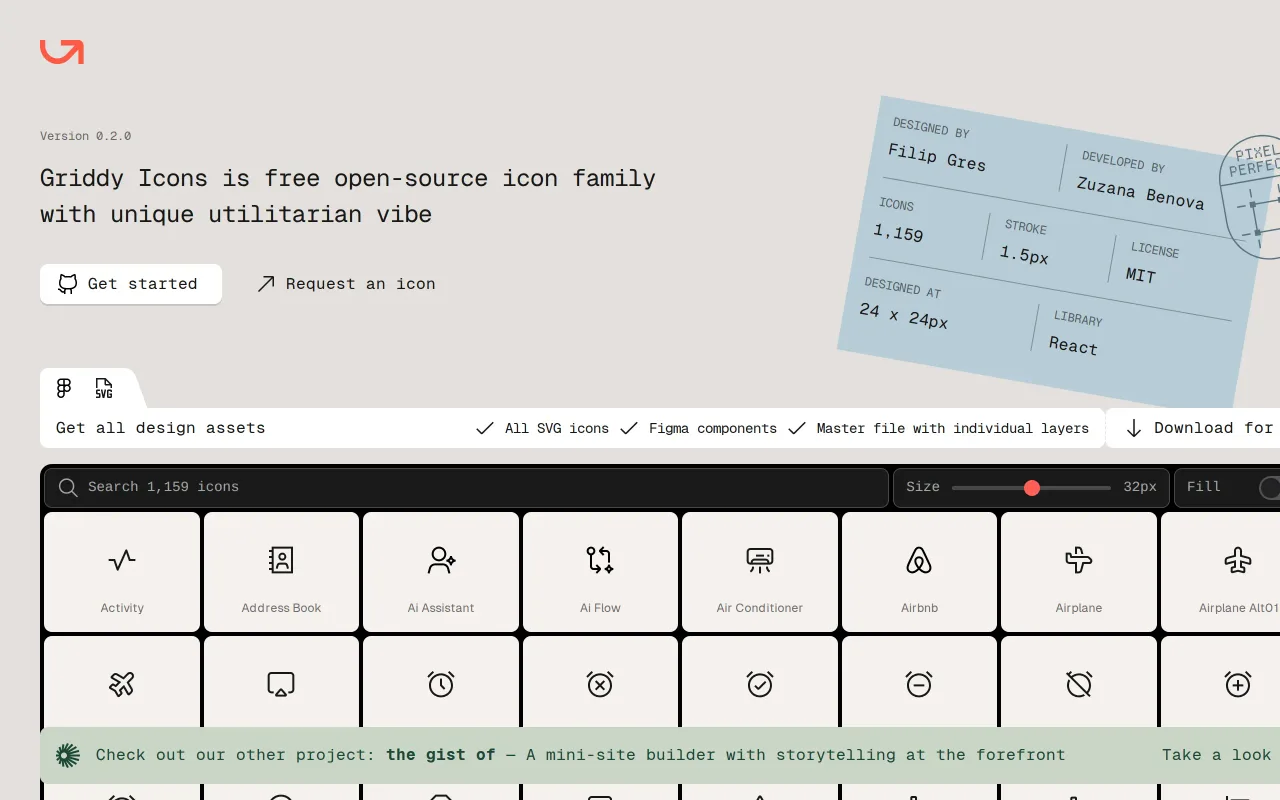Click developer name Zuzana Benova
This screenshot has width=1280, height=800.
[x=1140, y=192]
